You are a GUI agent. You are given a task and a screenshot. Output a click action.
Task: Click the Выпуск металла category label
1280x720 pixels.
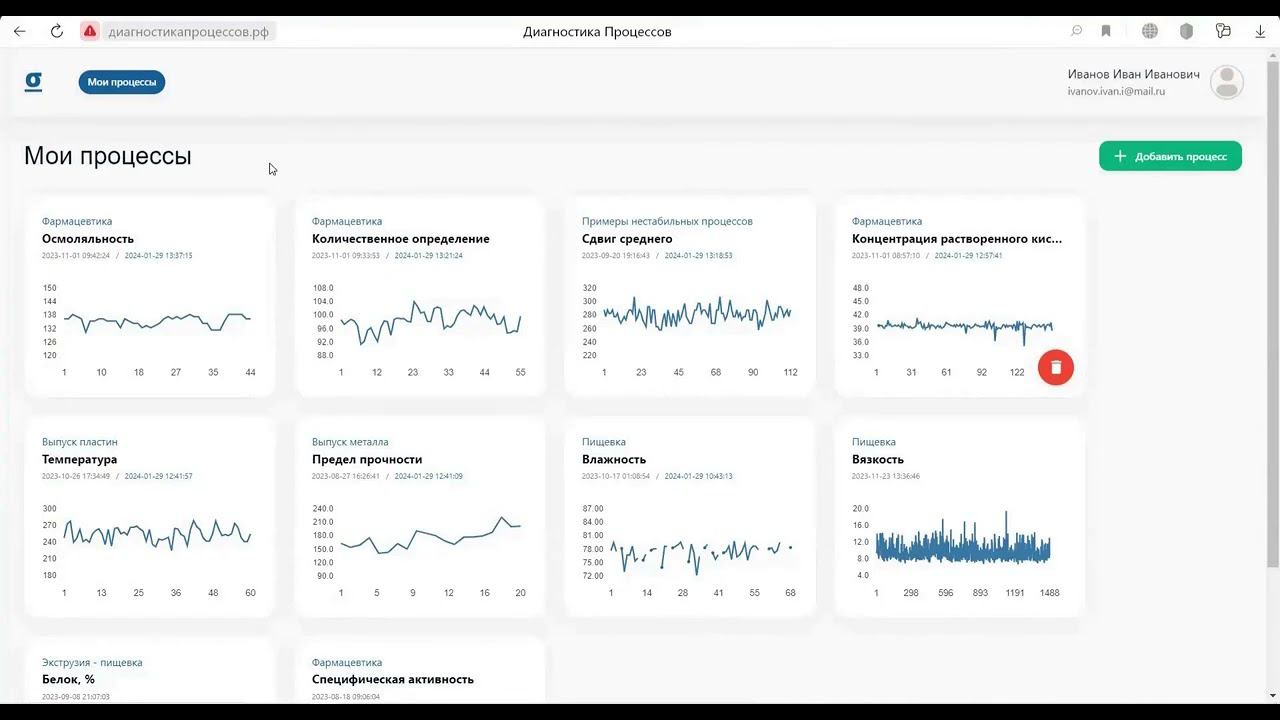(x=350, y=442)
